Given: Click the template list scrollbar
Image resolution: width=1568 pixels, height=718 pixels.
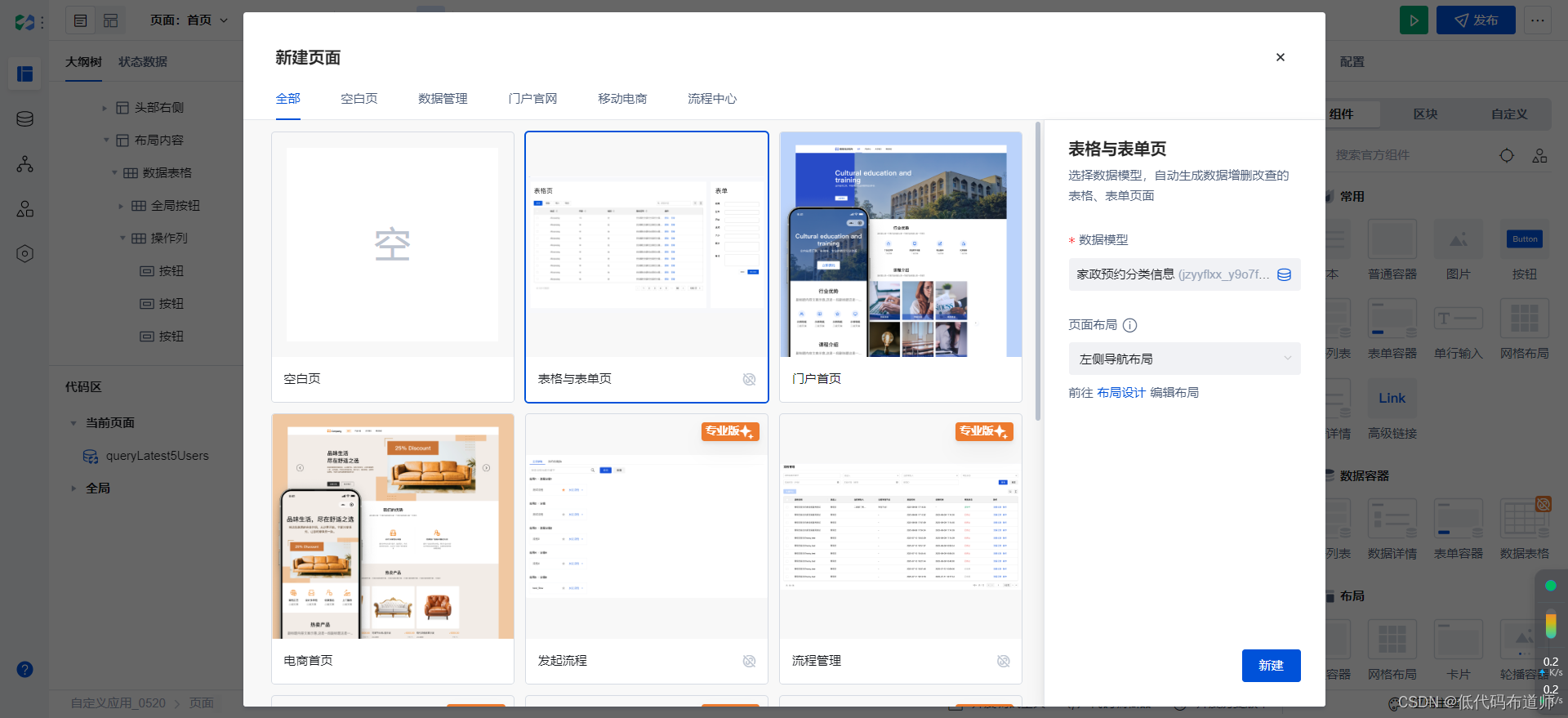Looking at the screenshot, I should [x=1038, y=271].
